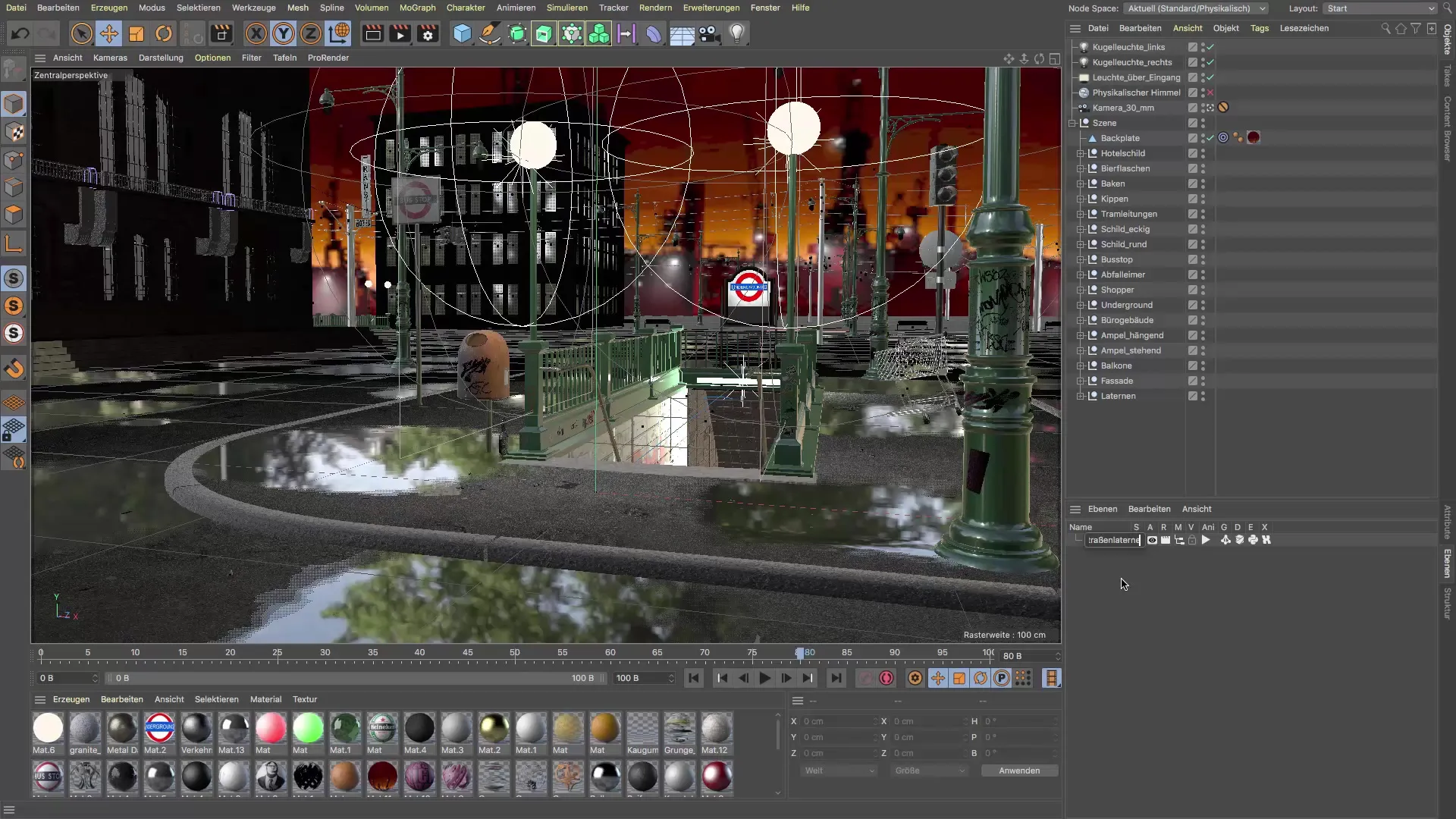Open material manager Textur menu
Viewport: 1456px width, 819px height.
pyautogui.click(x=305, y=699)
